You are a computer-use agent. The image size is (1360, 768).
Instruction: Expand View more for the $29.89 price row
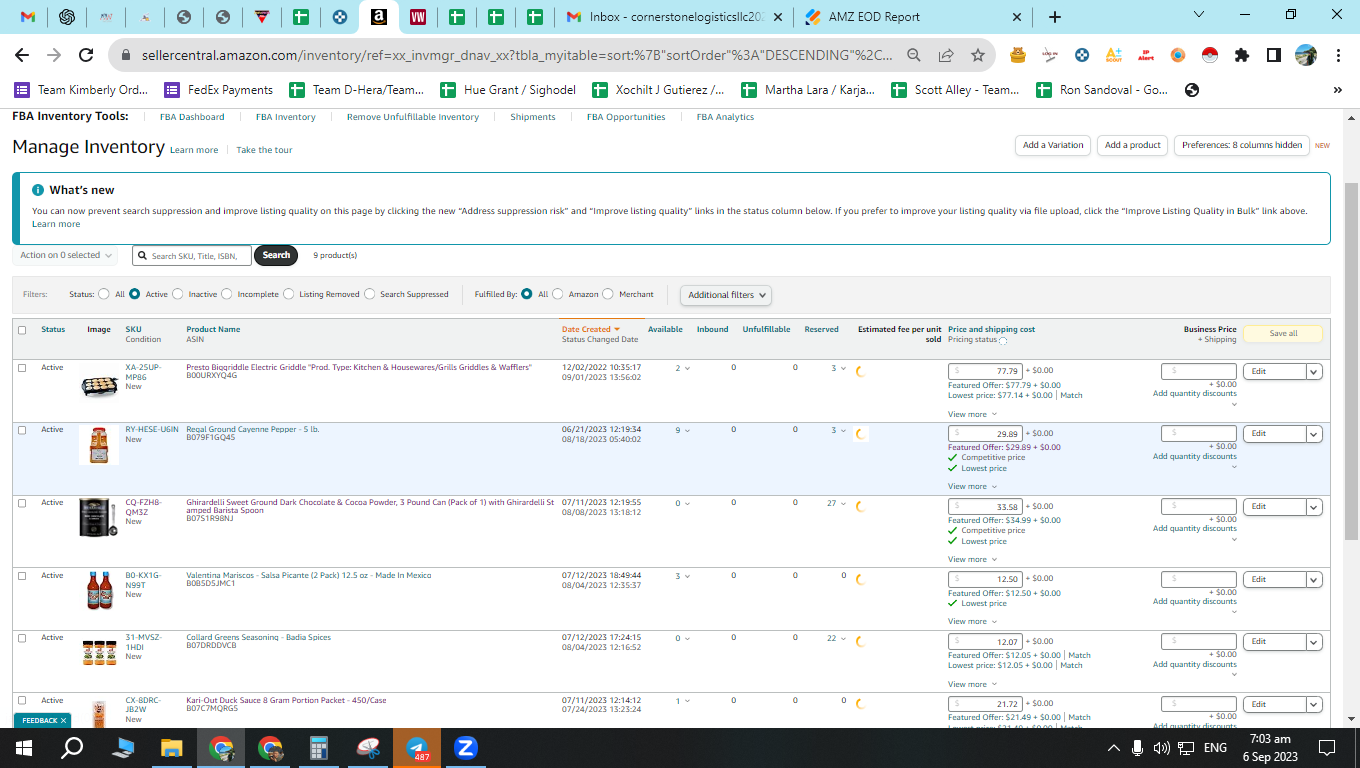(971, 486)
